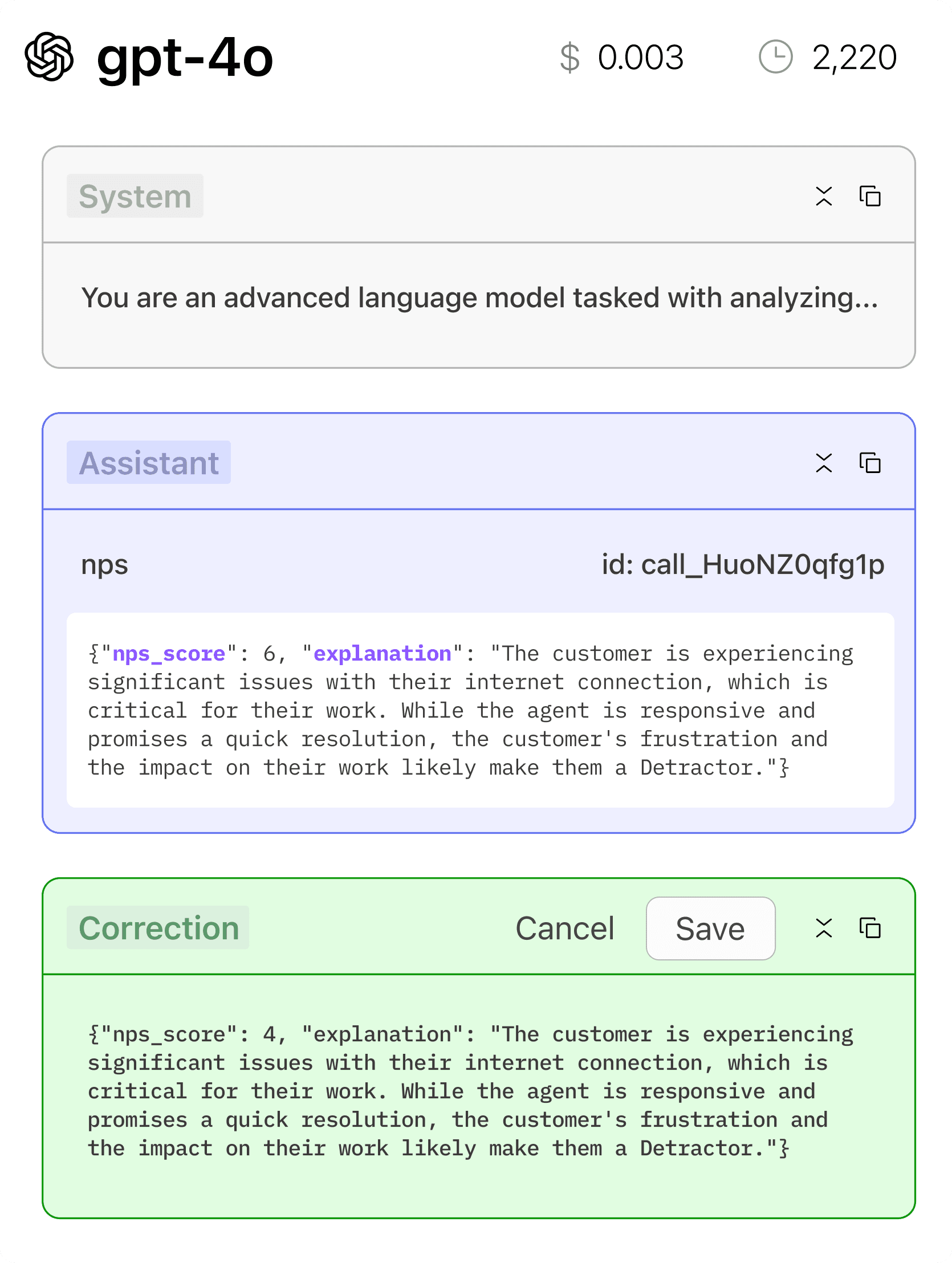Copy the Assistant message content
The width and height of the screenshot is (952, 1263).
[x=870, y=462]
